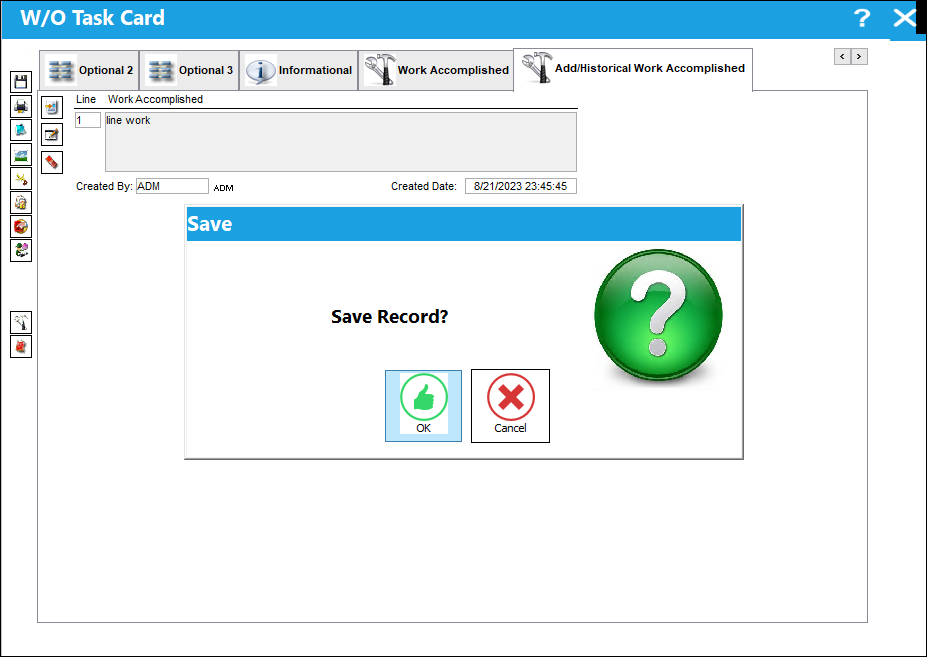Click OK to save the record

(x=423, y=406)
